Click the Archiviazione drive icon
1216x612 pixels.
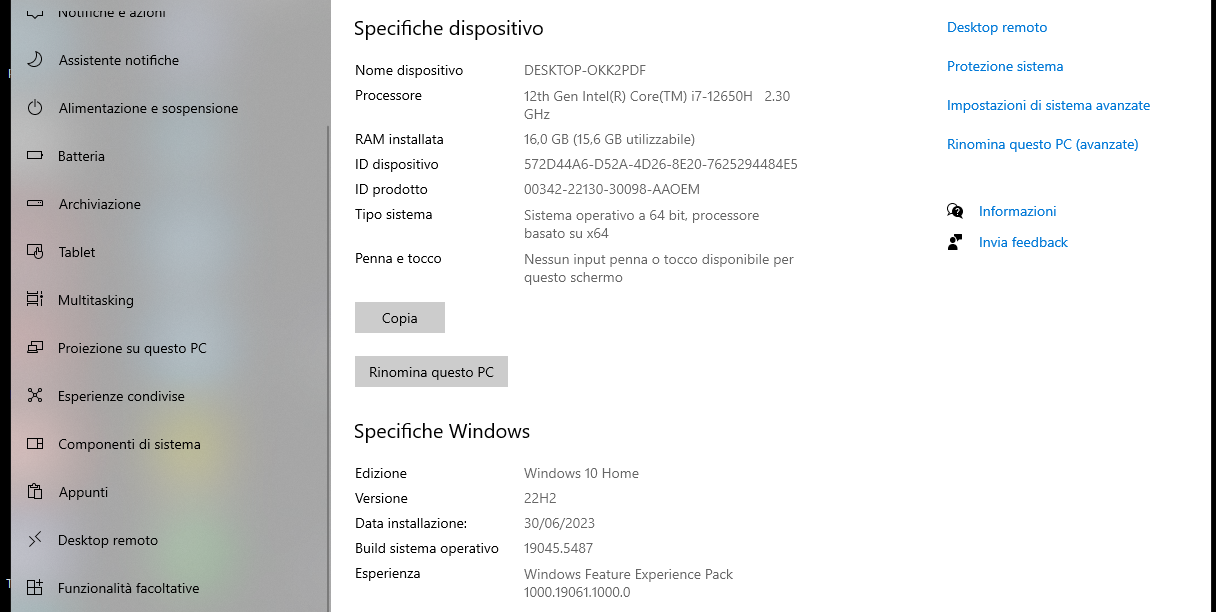click(35, 204)
